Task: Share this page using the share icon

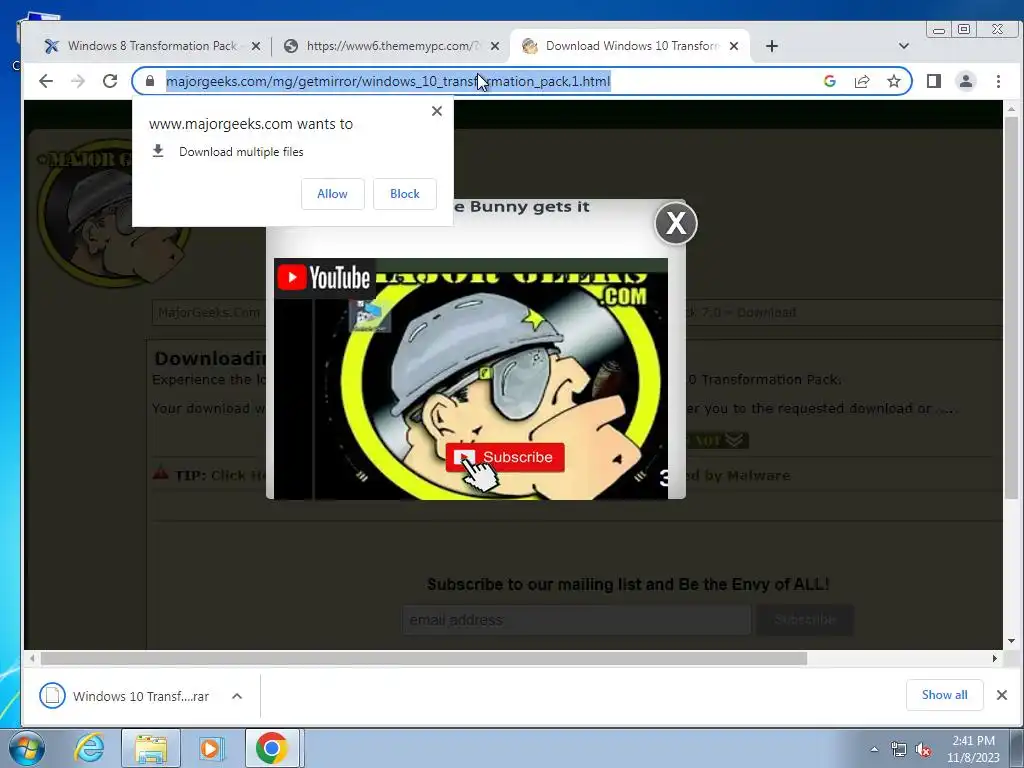Action: coord(862,81)
